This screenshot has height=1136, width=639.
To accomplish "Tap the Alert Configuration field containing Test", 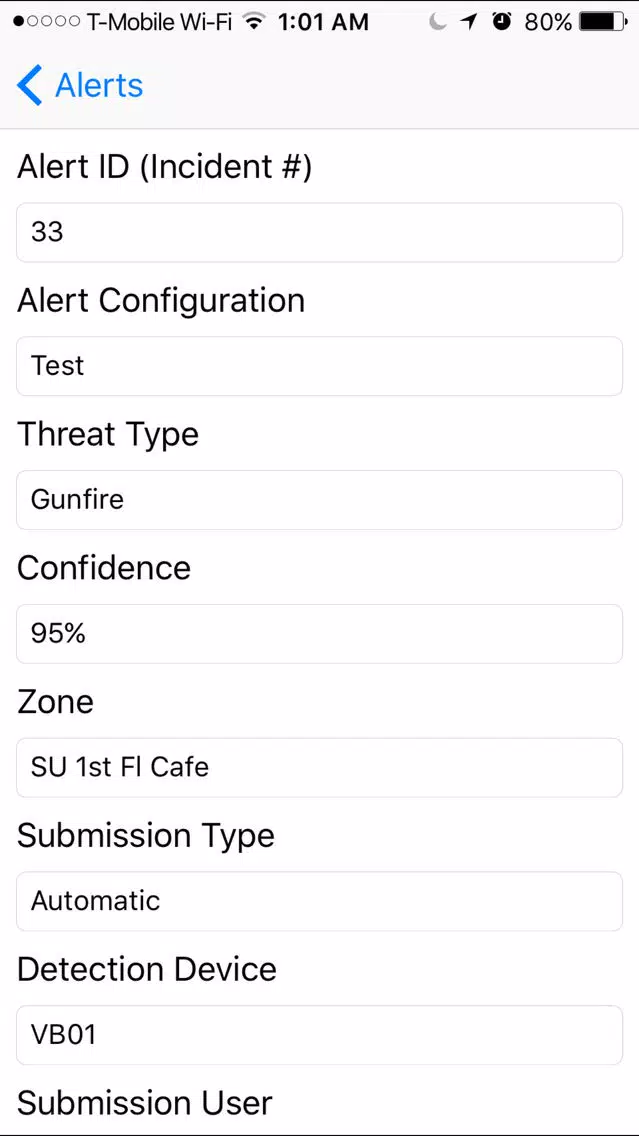I will click(x=320, y=366).
